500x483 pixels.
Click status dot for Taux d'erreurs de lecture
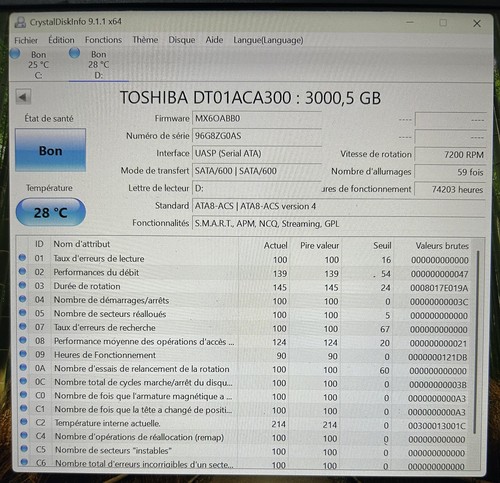click(22, 258)
